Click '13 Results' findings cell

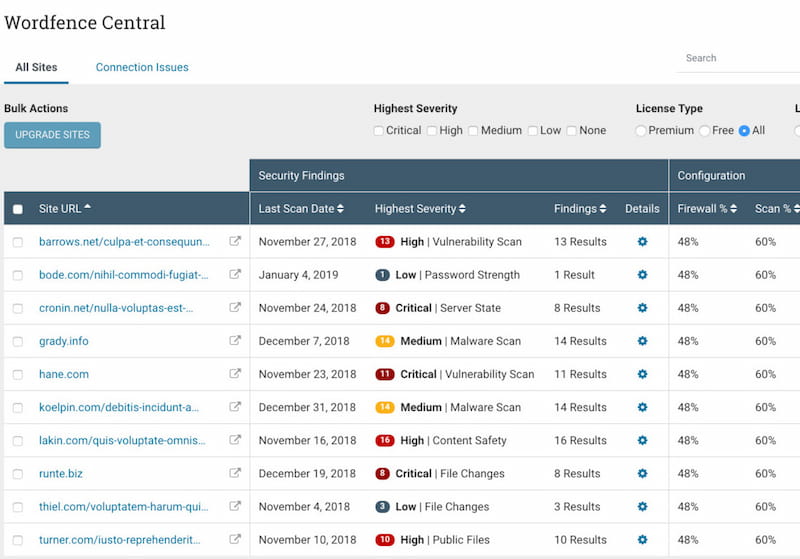(x=580, y=242)
